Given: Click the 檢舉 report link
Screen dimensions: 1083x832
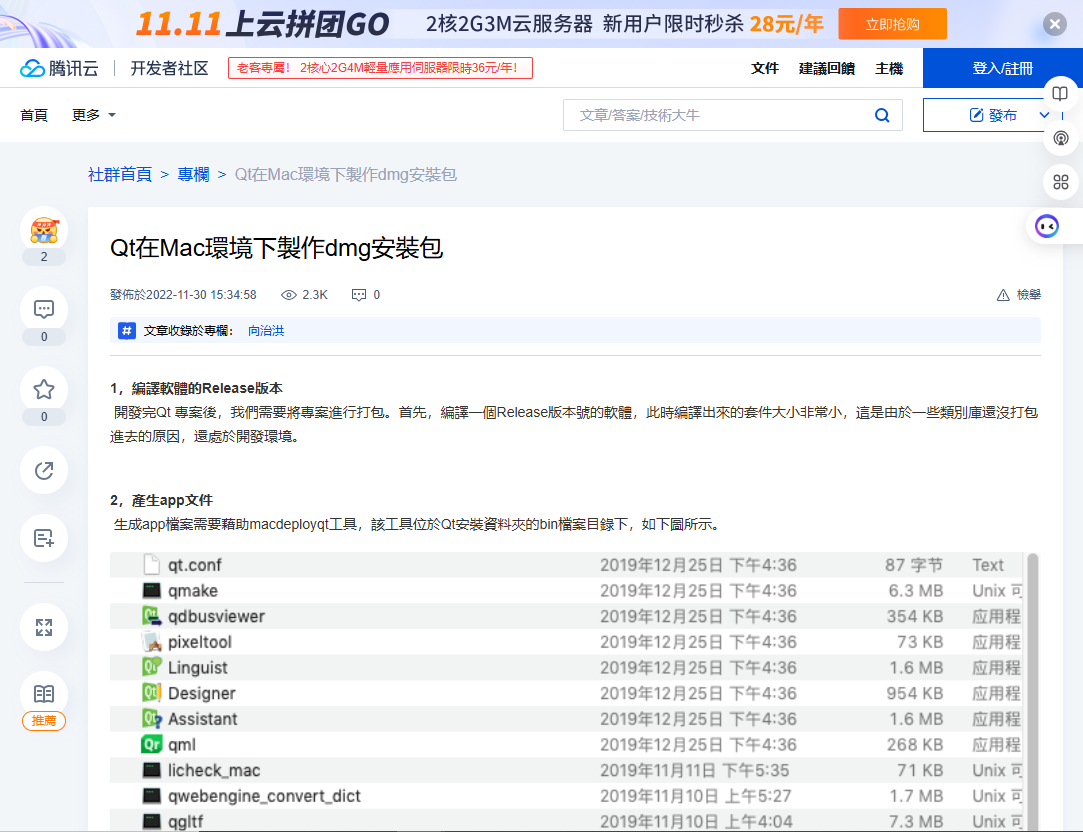Looking at the screenshot, I should pyautogui.click(x=1028, y=295).
